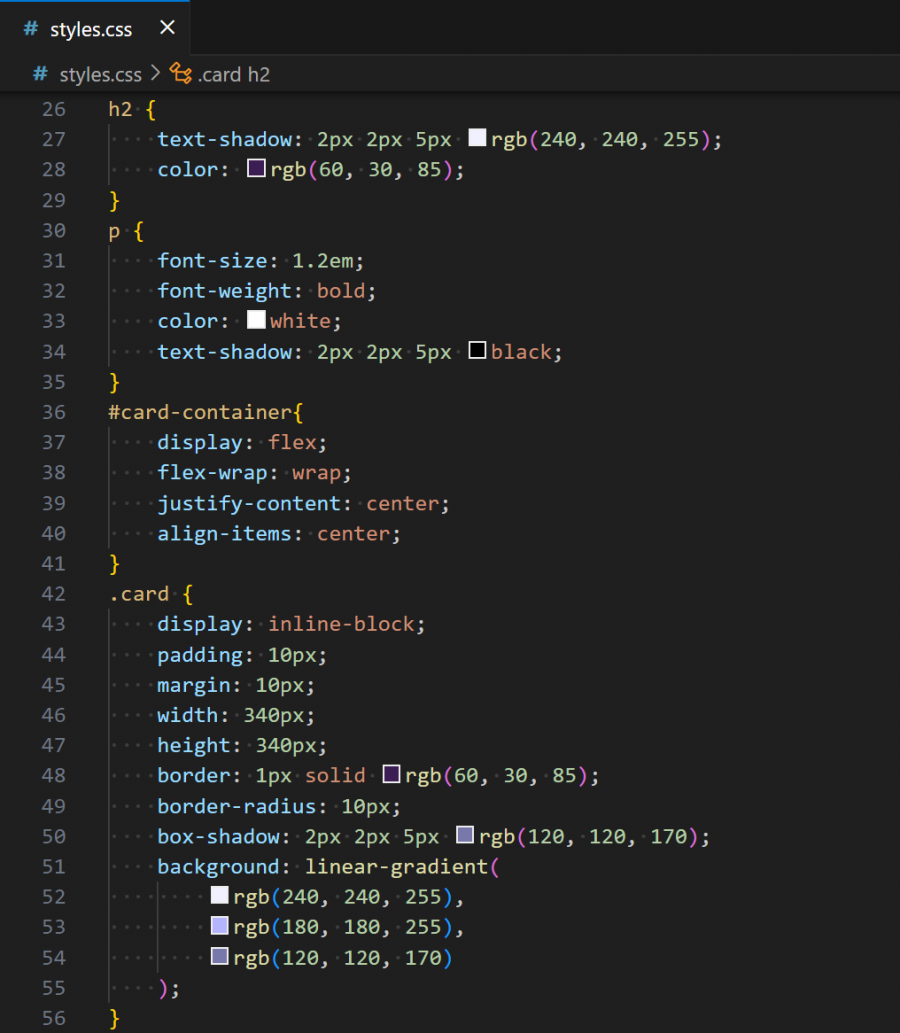
Task: Click the rgb(60, 30, 85) swatch on line 28
Action: pos(256,168)
